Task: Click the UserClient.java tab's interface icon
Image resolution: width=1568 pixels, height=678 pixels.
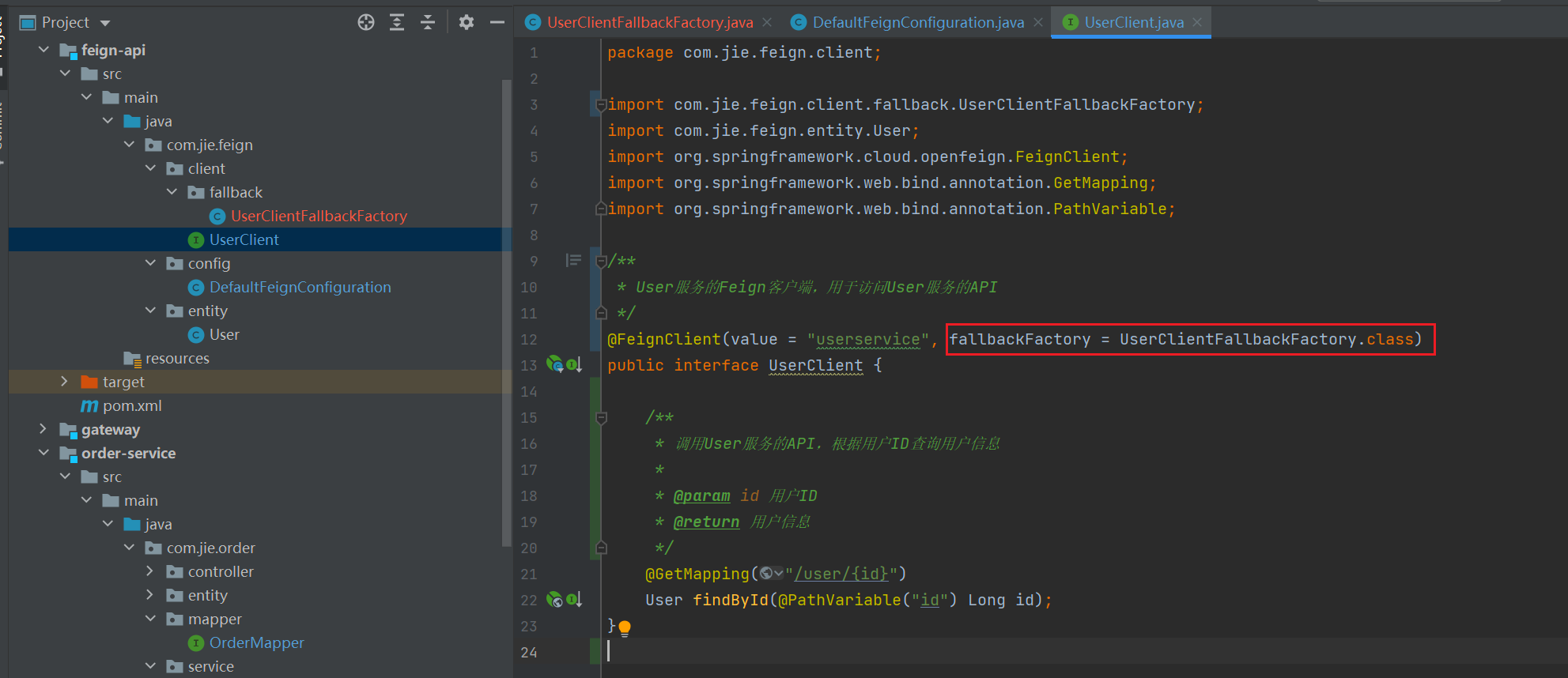Action: (x=1070, y=22)
